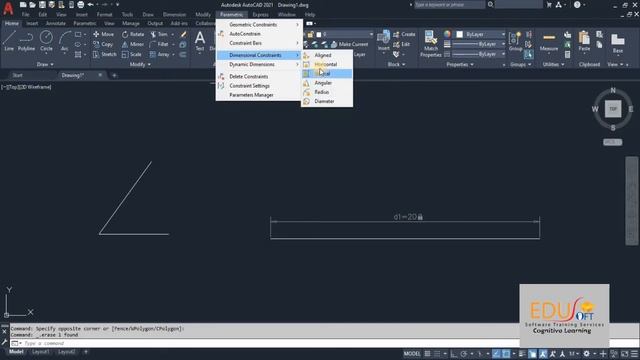Click Delete Constraints menu entry

click(259, 76)
